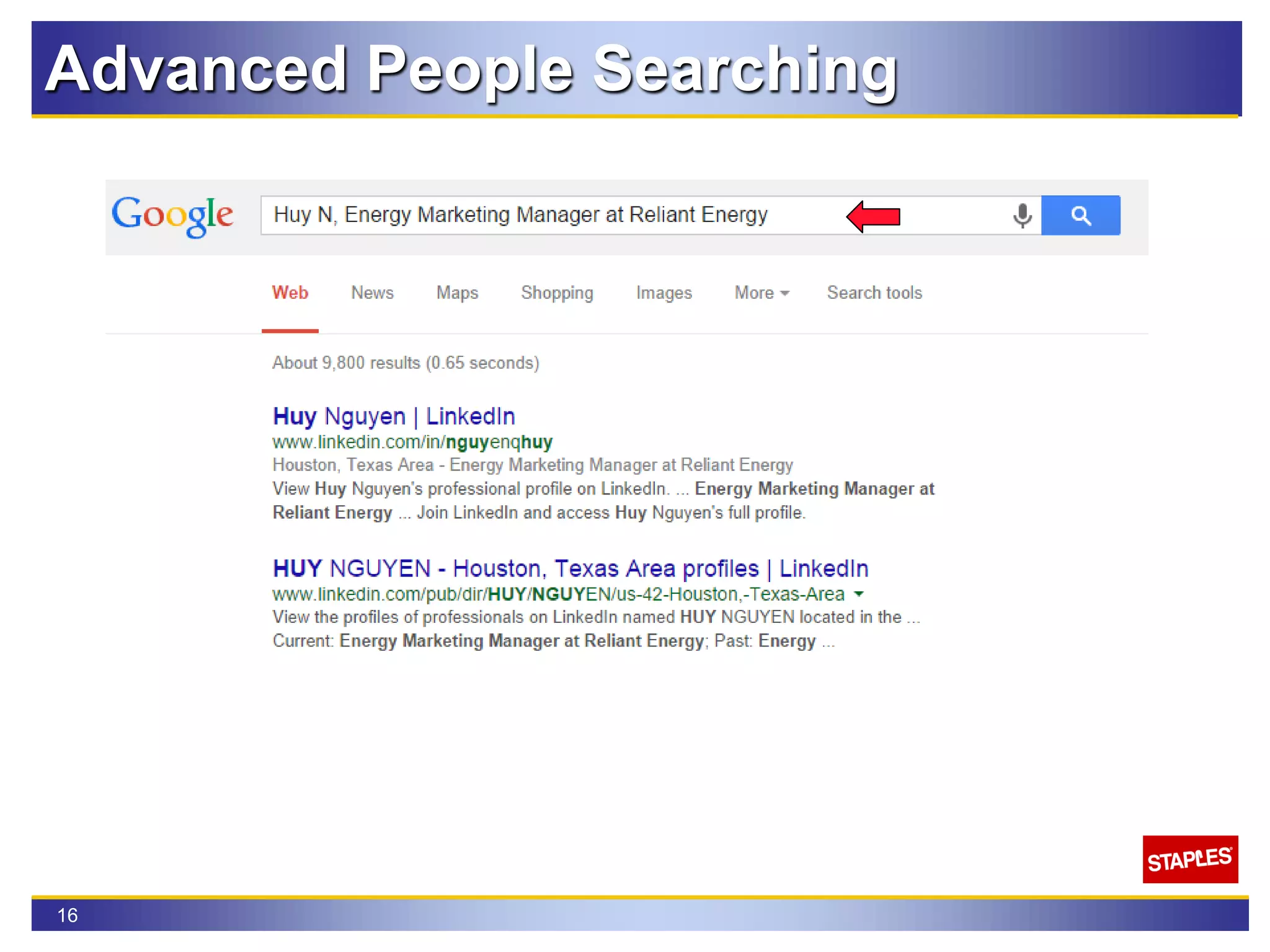Open 'HUY NGUYEN - Houston, Texas Area profiles' result
Image resolution: width=1270 pixels, height=952 pixels.
click(571, 568)
